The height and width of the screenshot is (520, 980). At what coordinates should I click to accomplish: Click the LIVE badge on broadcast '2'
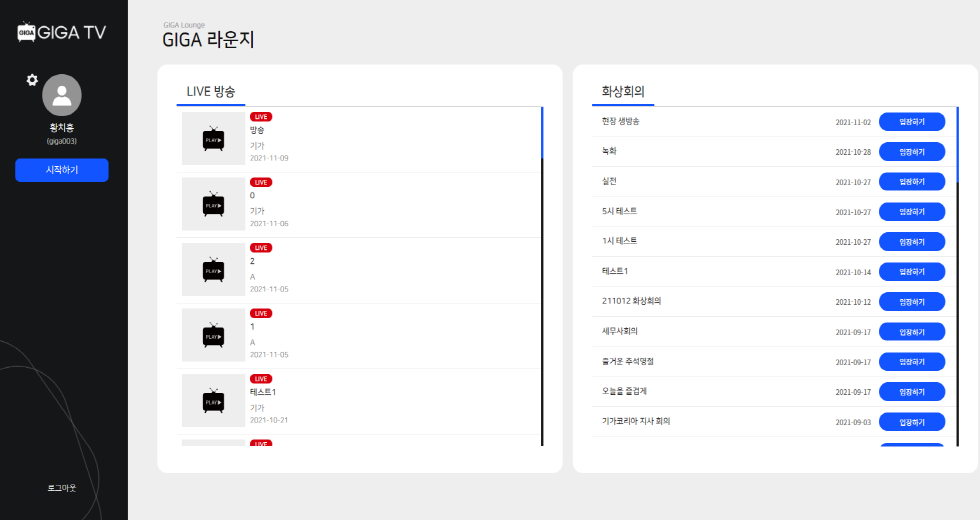click(x=261, y=248)
